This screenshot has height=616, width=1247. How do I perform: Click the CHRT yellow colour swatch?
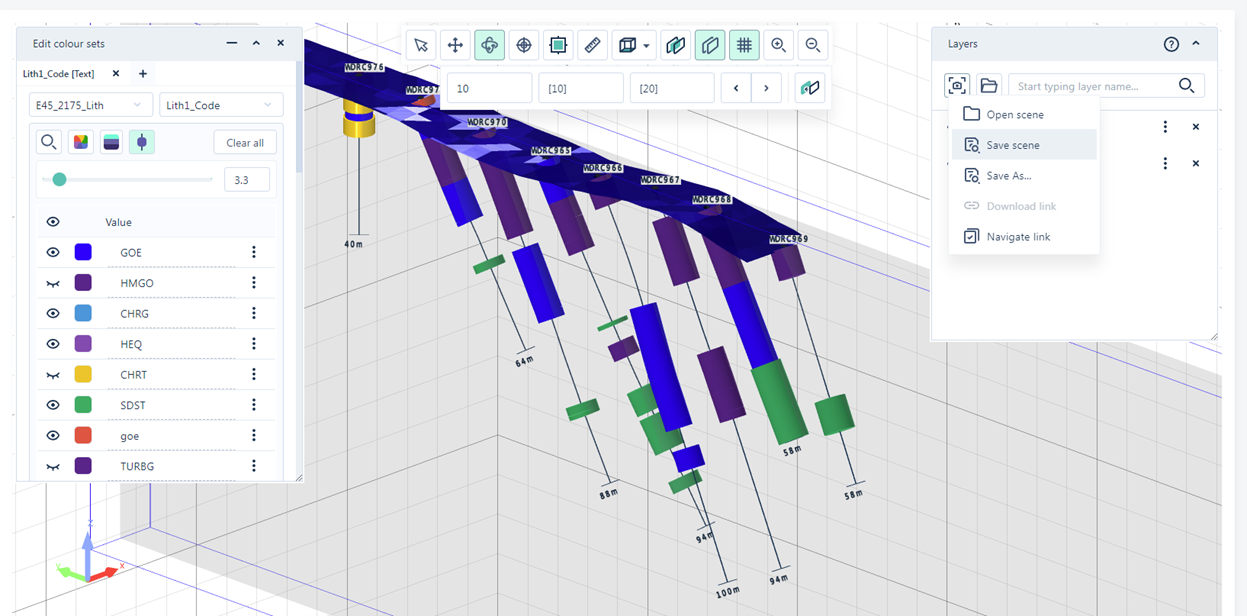[x=83, y=375]
